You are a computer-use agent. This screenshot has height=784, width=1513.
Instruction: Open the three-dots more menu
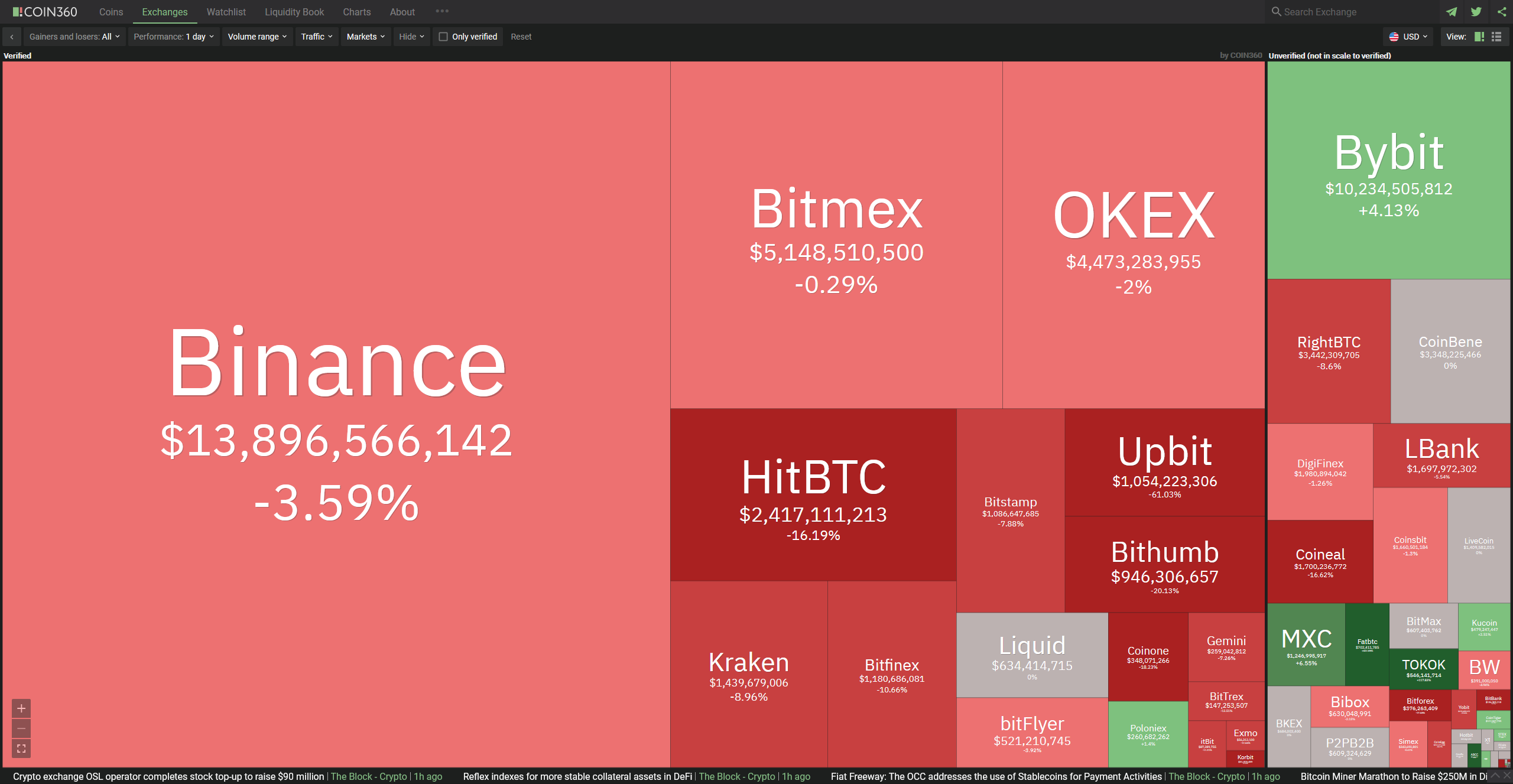pos(441,11)
